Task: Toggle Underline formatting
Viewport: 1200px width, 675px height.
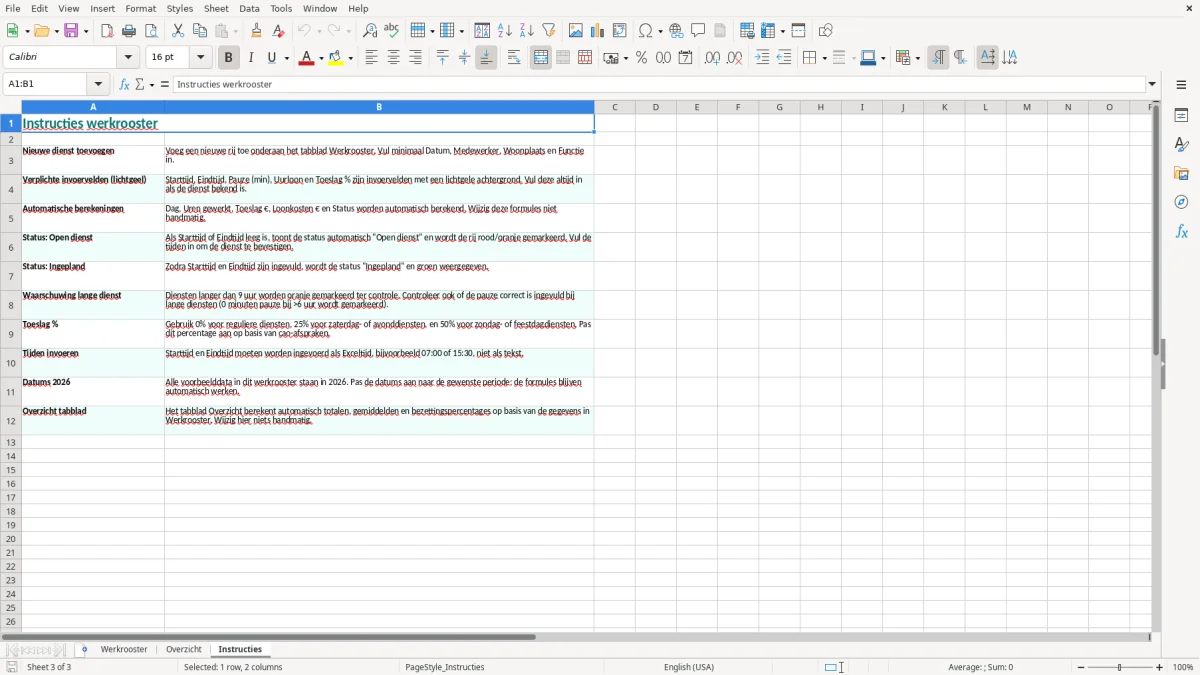Action: coord(271,58)
